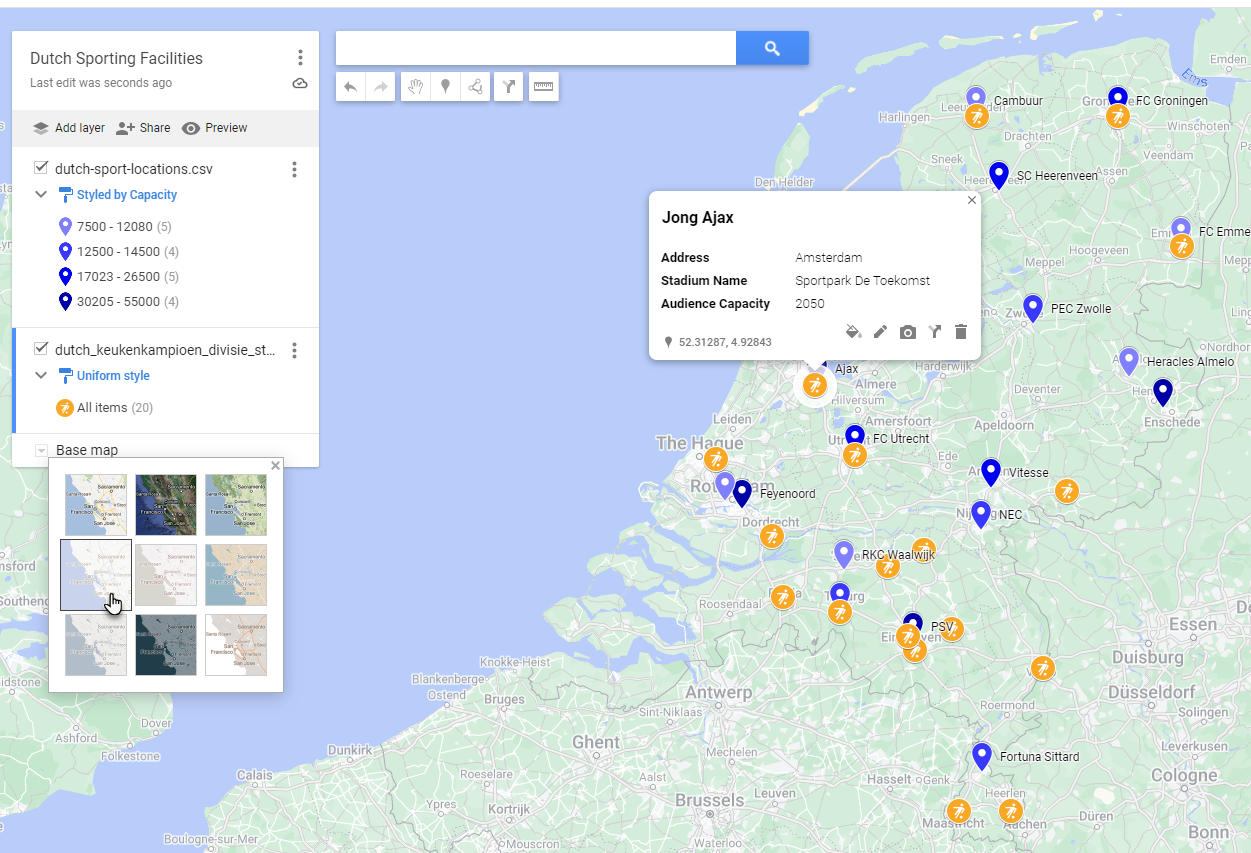The height and width of the screenshot is (853, 1251).
Task: Choose the Dark landmass base map thumbnail
Action: 166,645
